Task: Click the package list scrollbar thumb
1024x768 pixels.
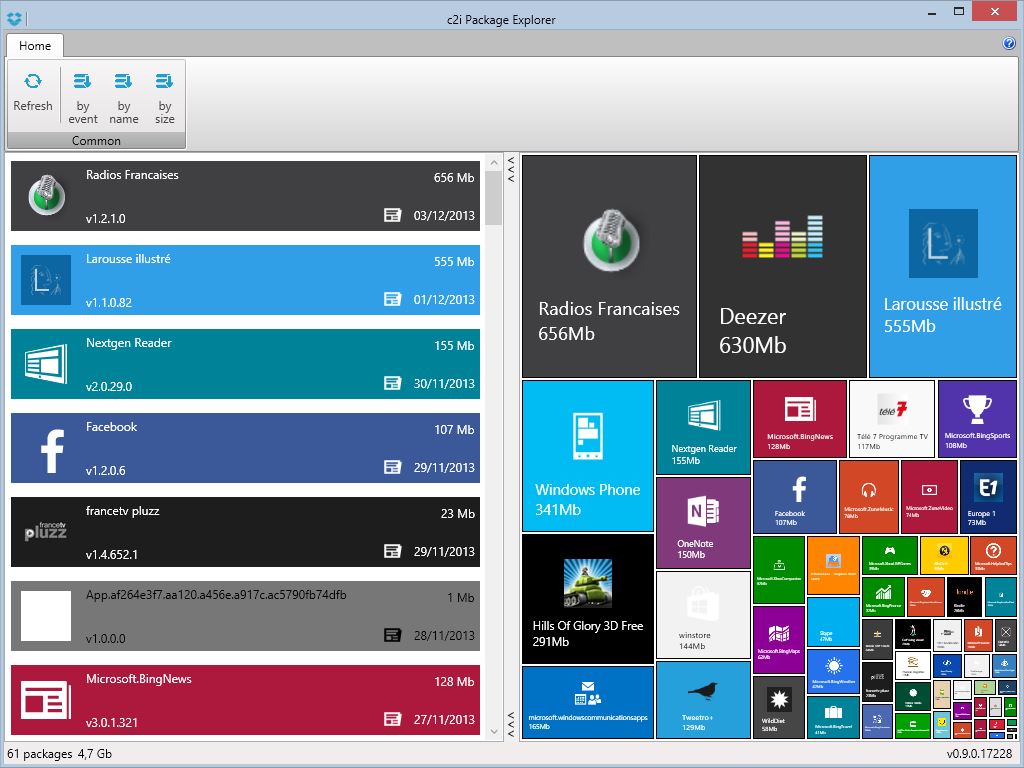Action: [494, 198]
